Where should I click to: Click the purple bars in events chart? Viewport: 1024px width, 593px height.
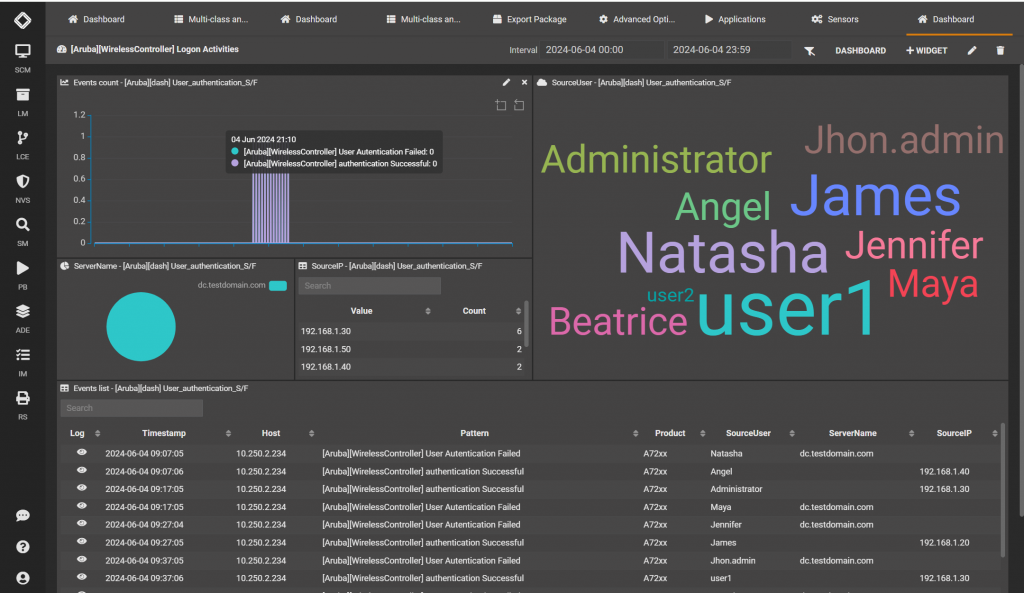coord(270,208)
